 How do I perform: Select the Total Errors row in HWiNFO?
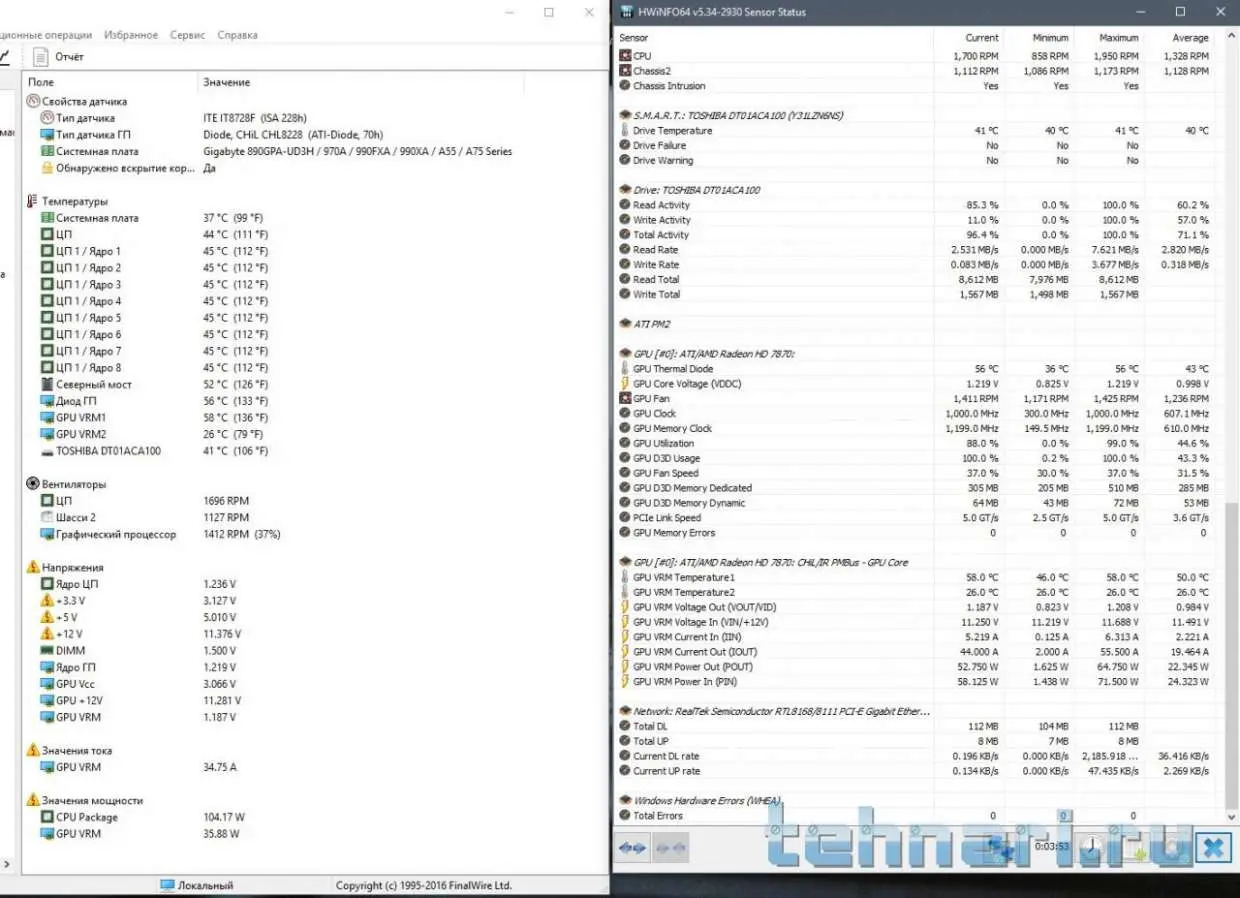pos(916,816)
